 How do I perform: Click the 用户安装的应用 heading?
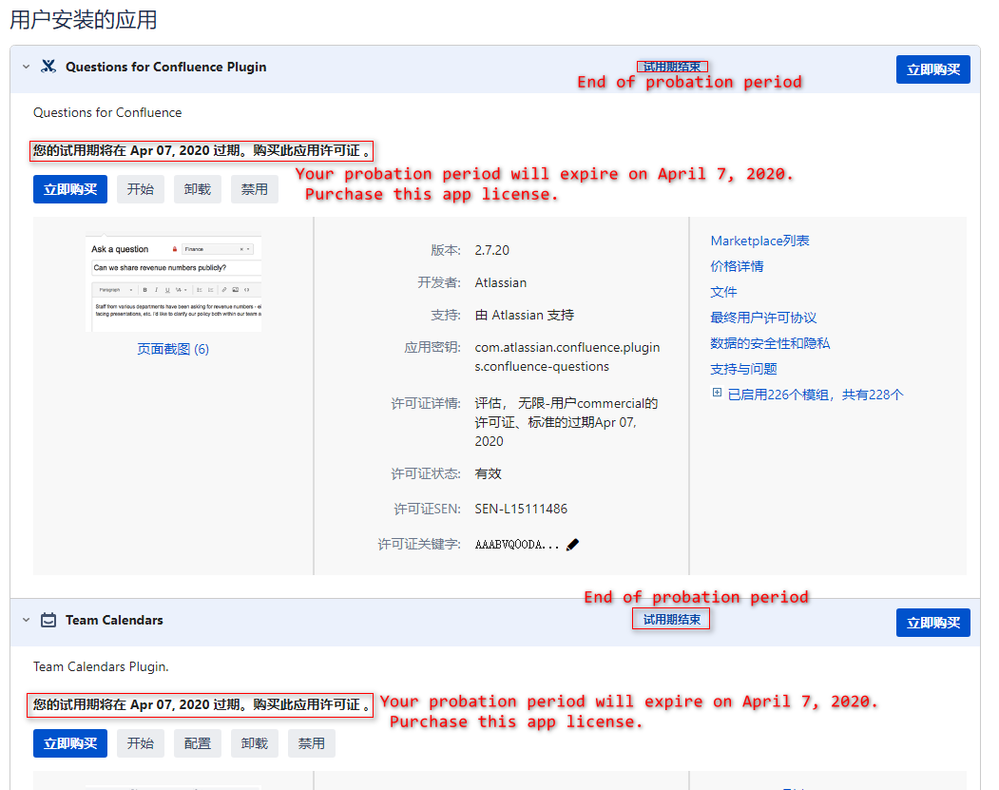coord(83,20)
